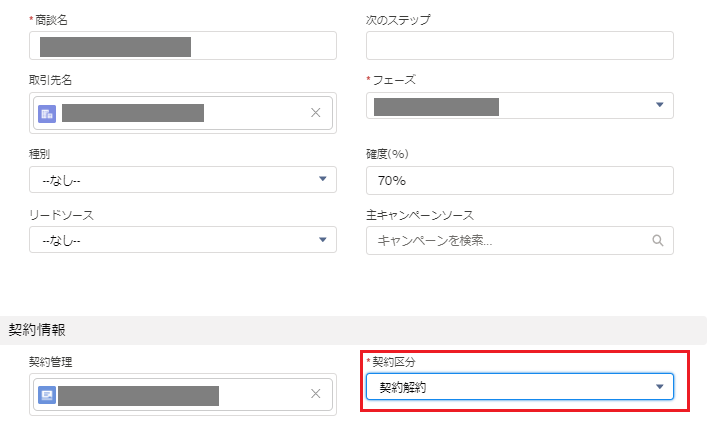Clear the 取引先名 selection with X
The image size is (708, 422).
coord(316,113)
